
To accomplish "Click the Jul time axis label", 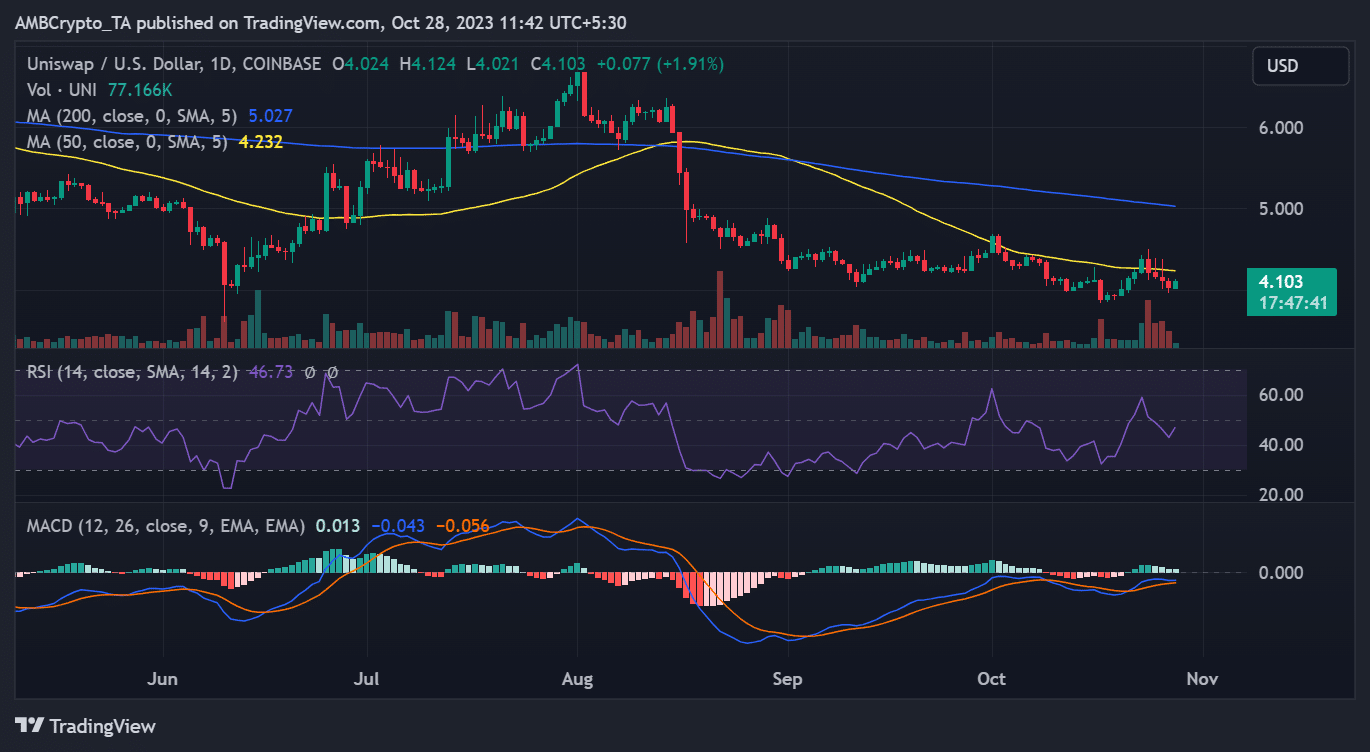I will [367, 679].
